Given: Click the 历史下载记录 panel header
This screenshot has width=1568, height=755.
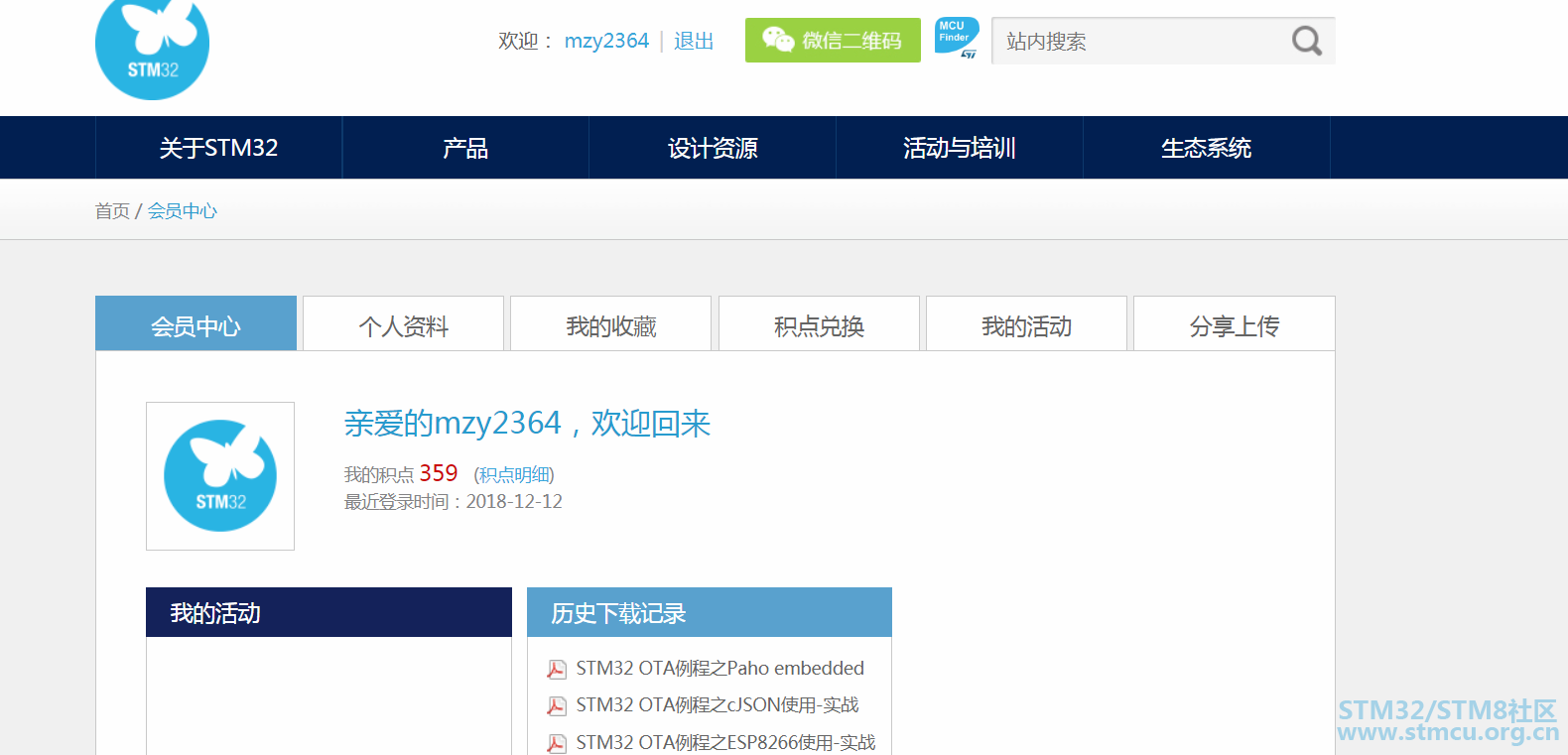Looking at the screenshot, I should (710, 612).
